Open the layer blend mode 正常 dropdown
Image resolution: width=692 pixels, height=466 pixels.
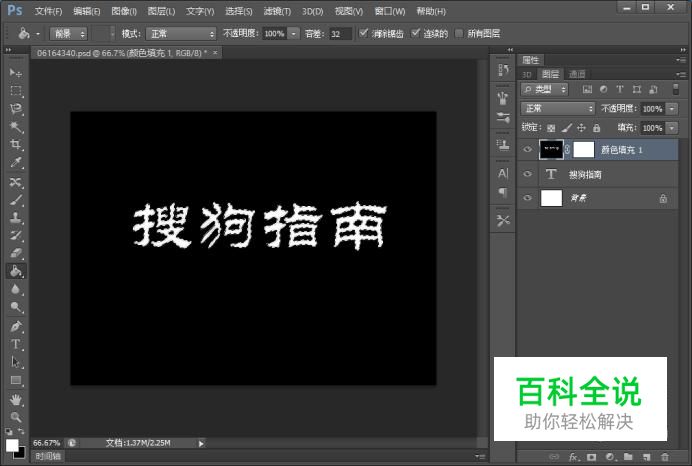pyautogui.click(x=558, y=109)
